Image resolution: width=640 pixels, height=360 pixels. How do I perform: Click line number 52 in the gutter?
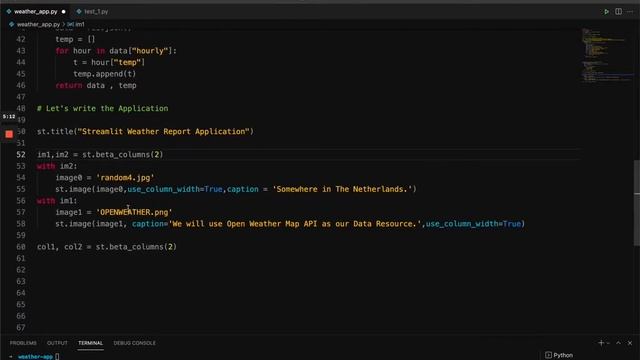[20, 155]
